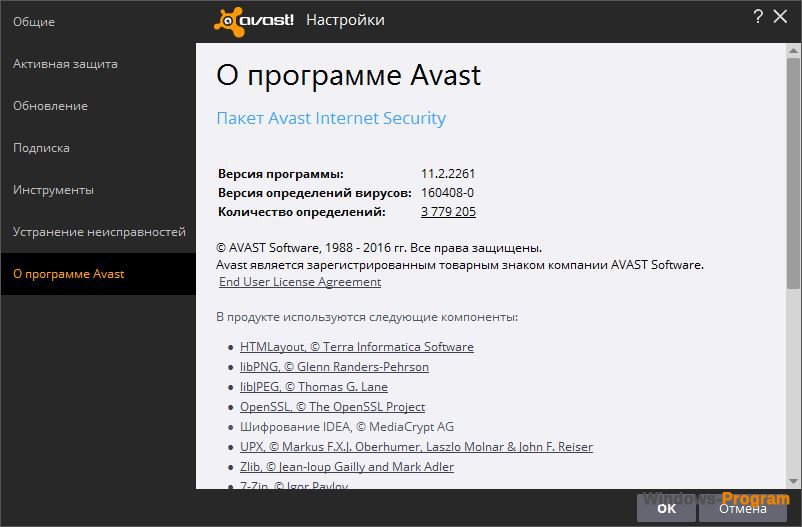Viewport: 802px width, 527px height.
Task: Click Количество определений label
Action: (x=302, y=212)
